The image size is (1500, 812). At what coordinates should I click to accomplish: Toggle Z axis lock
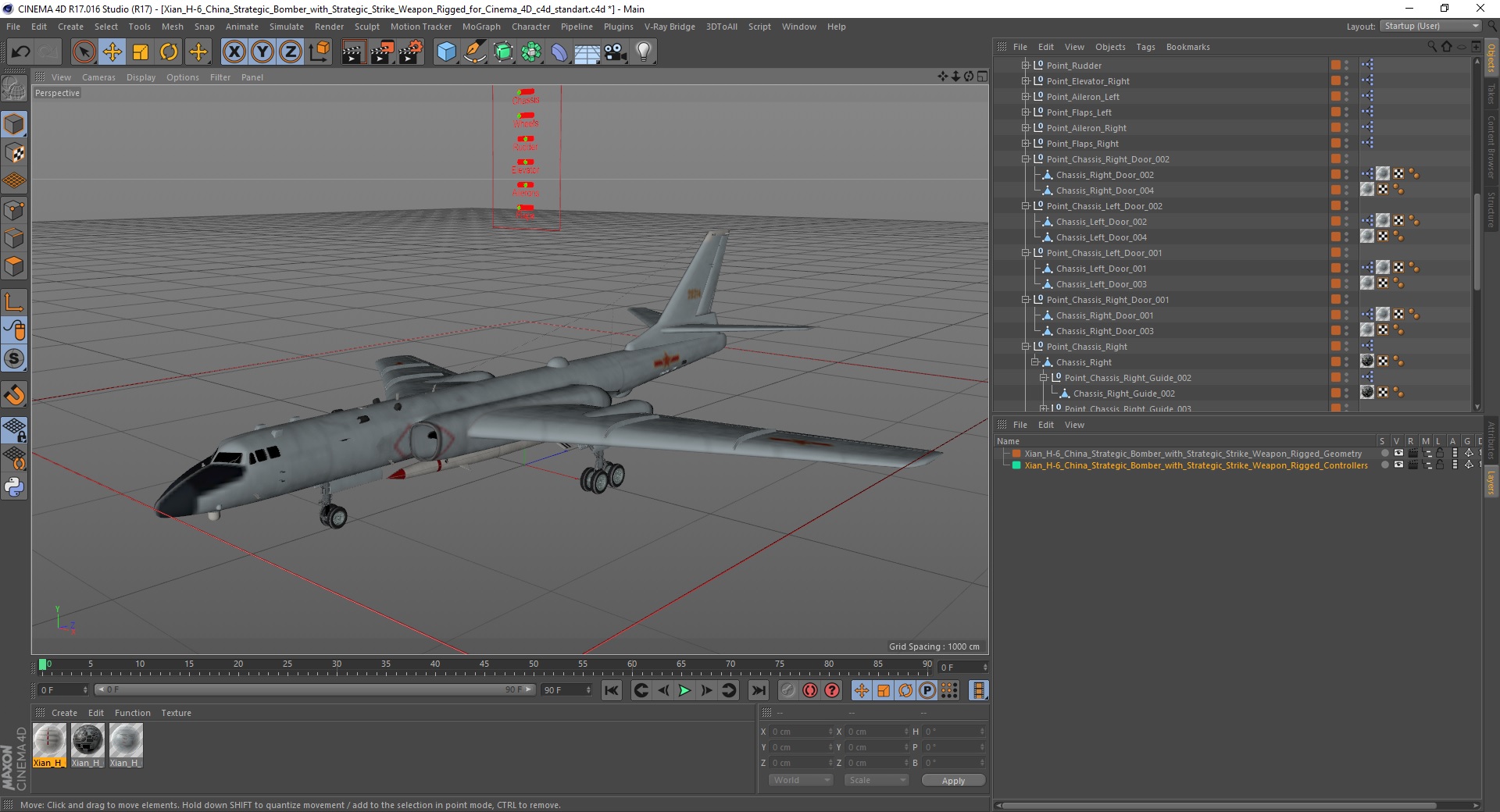click(290, 52)
